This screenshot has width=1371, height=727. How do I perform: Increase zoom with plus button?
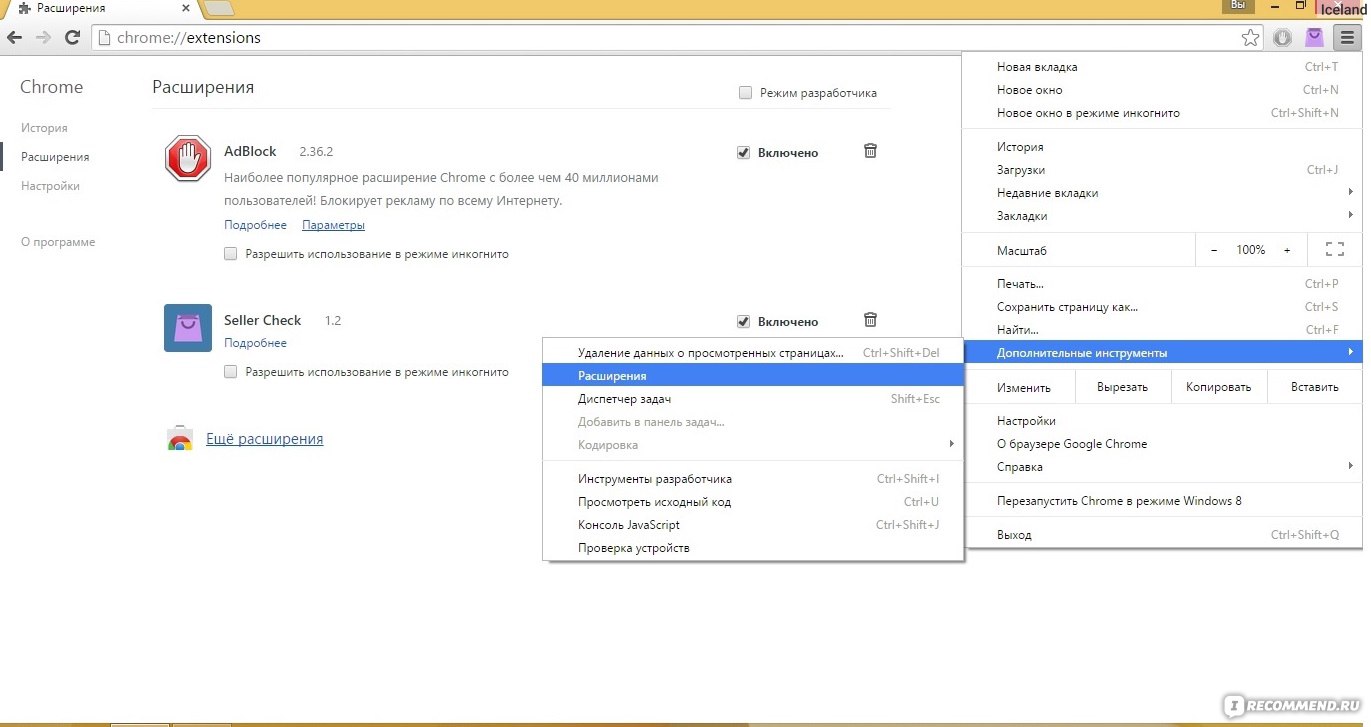(1287, 250)
